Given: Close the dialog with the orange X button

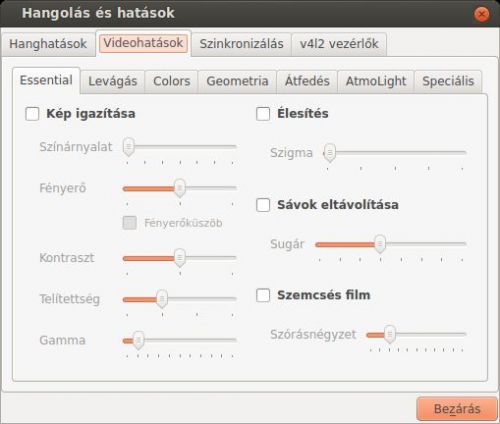Looking at the screenshot, I should tap(481, 14).
